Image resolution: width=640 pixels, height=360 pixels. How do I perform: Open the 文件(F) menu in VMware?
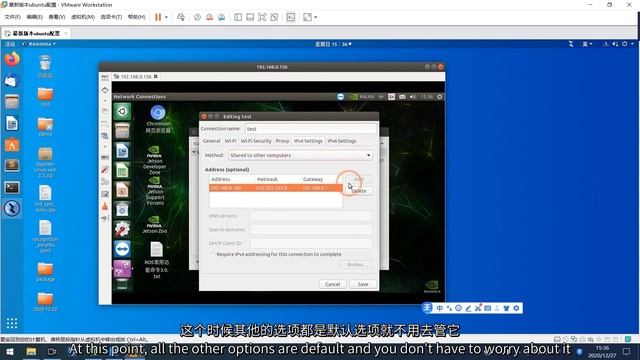(x=12, y=17)
